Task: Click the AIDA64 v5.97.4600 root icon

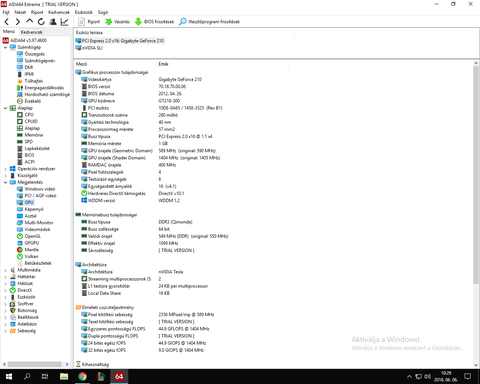Action: coord(5,40)
